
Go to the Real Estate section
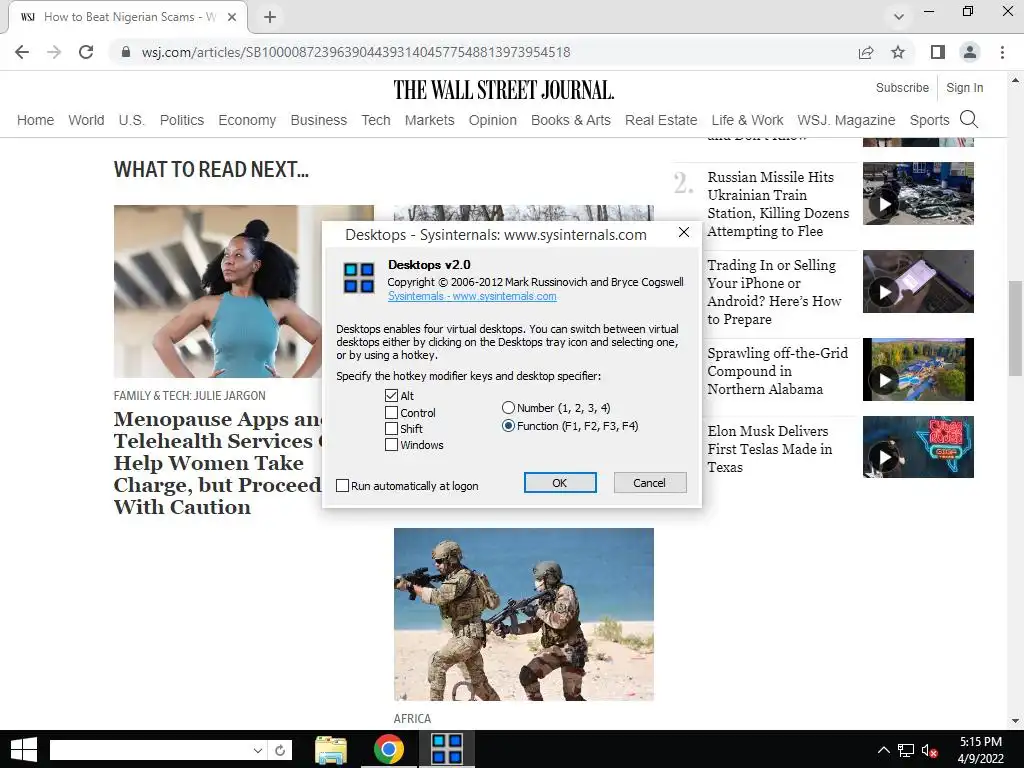661,120
